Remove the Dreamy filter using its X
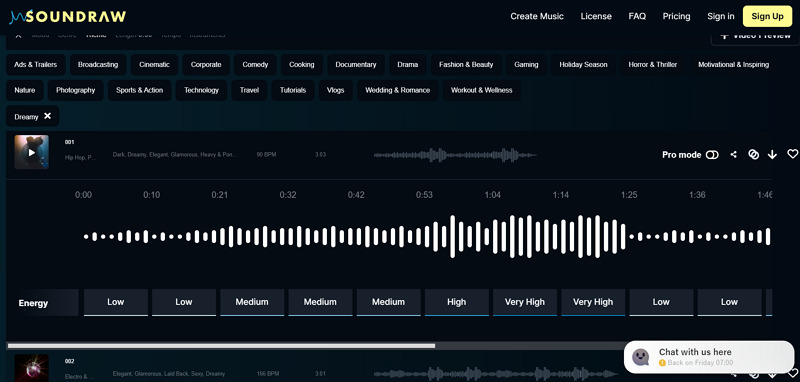 click(47, 116)
